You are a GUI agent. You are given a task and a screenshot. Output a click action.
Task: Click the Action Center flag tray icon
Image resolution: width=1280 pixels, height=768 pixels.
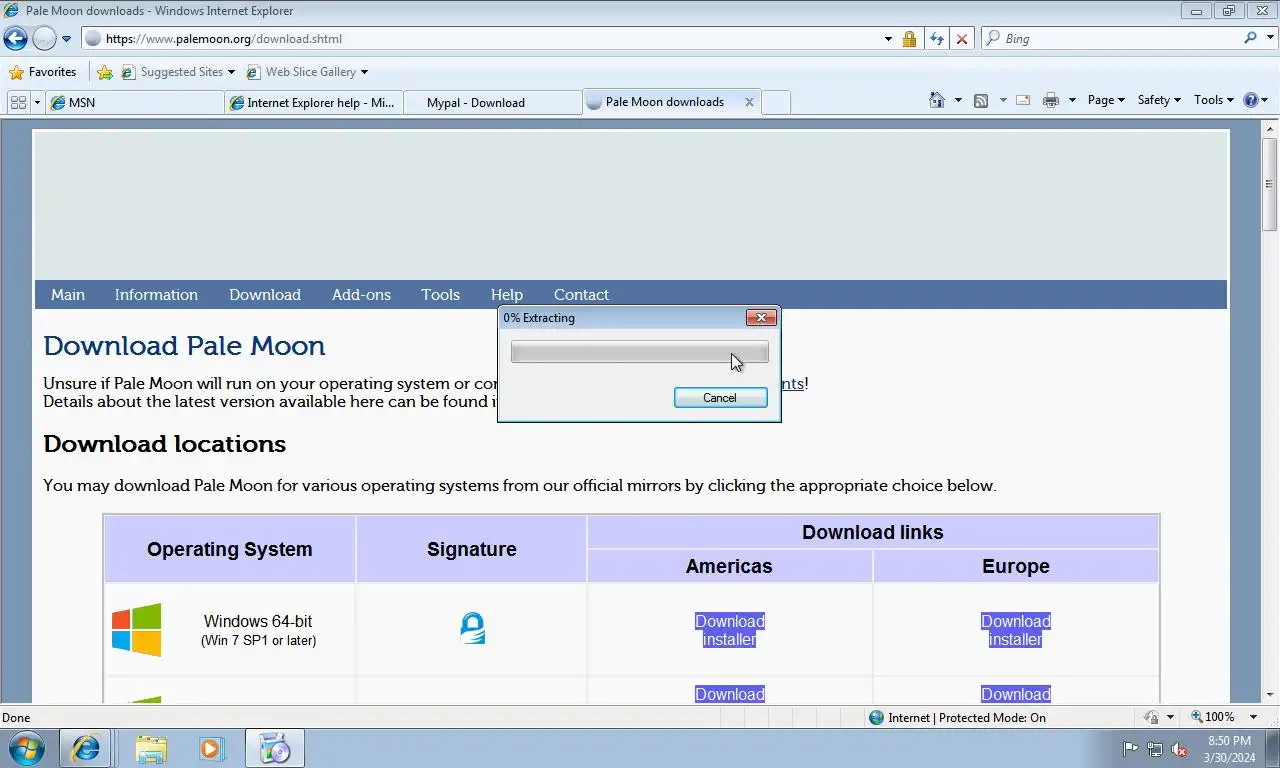pos(1131,748)
